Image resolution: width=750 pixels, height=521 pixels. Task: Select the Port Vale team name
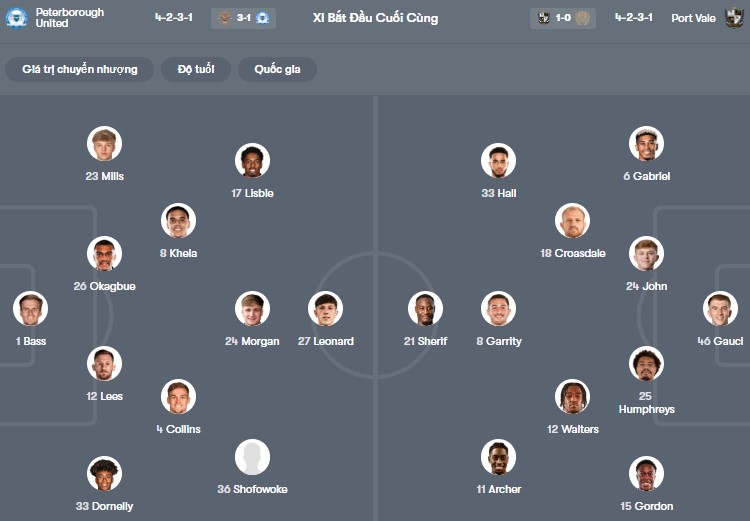(x=693, y=18)
